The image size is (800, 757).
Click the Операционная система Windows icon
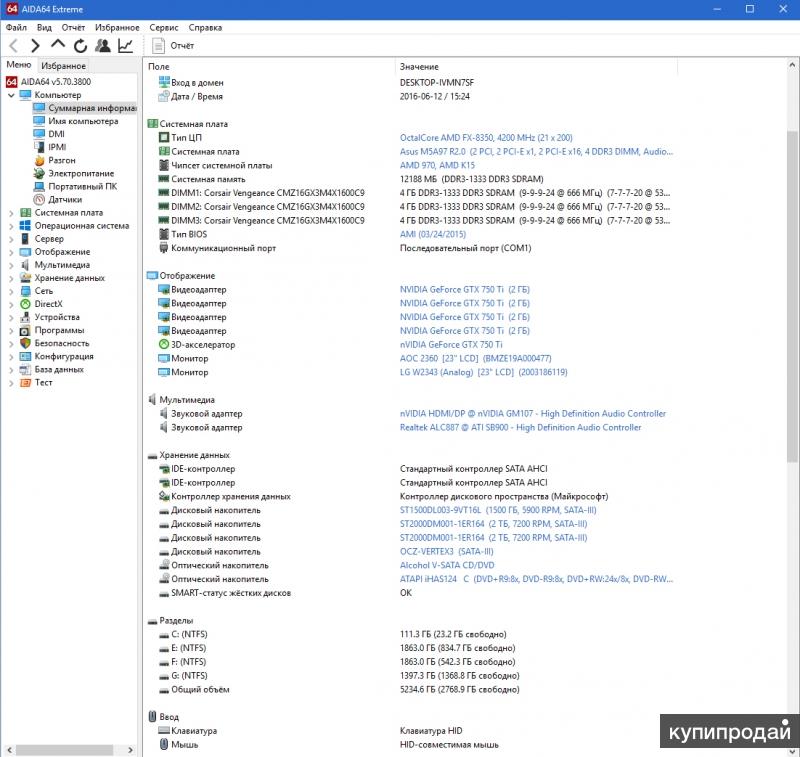pyautogui.click(x=25, y=225)
